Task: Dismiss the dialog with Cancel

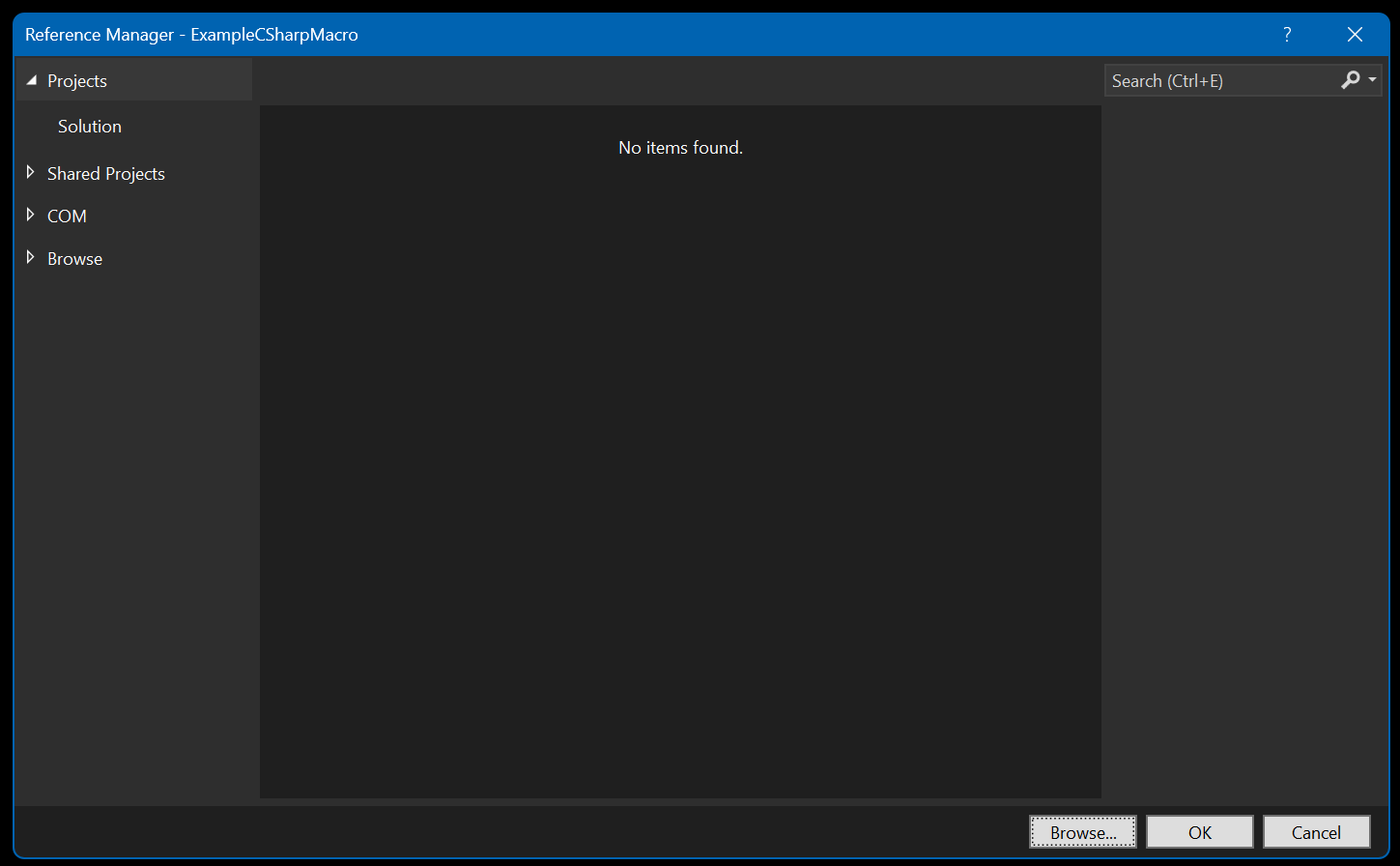Action: coord(1317,831)
